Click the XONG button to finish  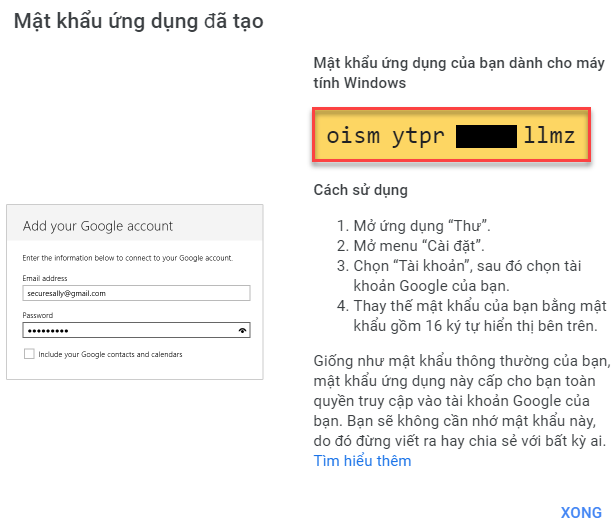(x=580, y=512)
